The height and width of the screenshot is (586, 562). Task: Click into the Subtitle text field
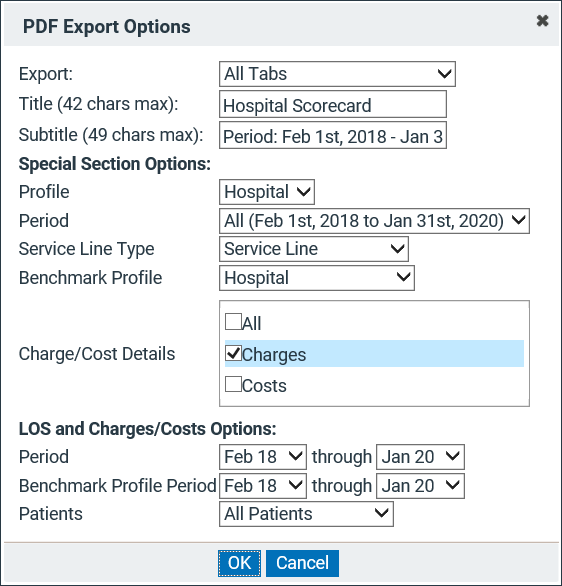333,135
